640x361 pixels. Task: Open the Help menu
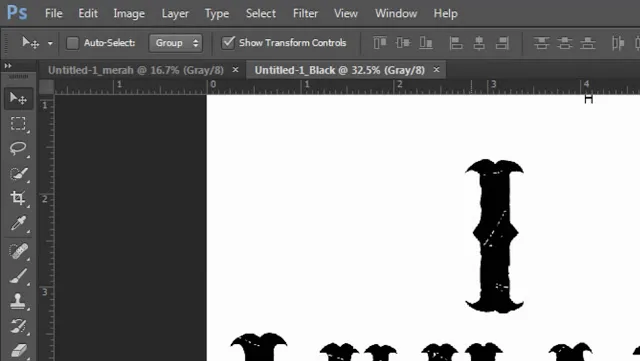[x=445, y=13]
